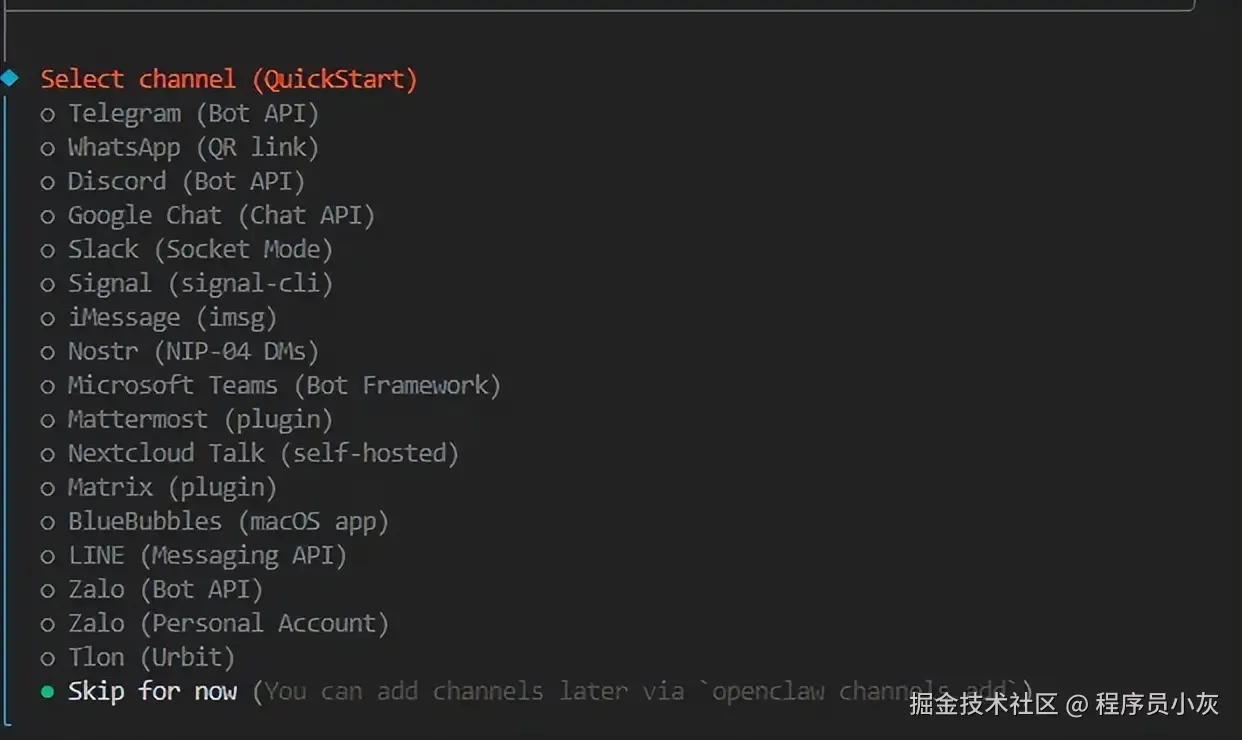Image resolution: width=1242 pixels, height=740 pixels.
Task: Click the blue diamond prompt marker
Action: [10, 78]
